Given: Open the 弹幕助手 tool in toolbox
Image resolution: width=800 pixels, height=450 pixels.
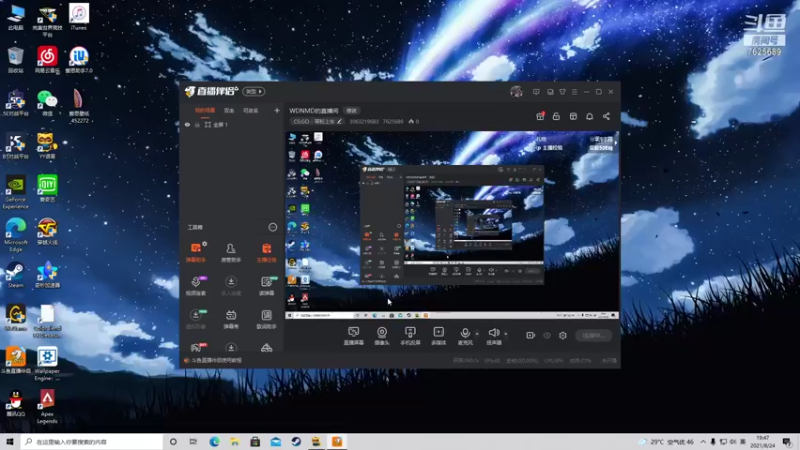Looking at the screenshot, I should [196, 253].
